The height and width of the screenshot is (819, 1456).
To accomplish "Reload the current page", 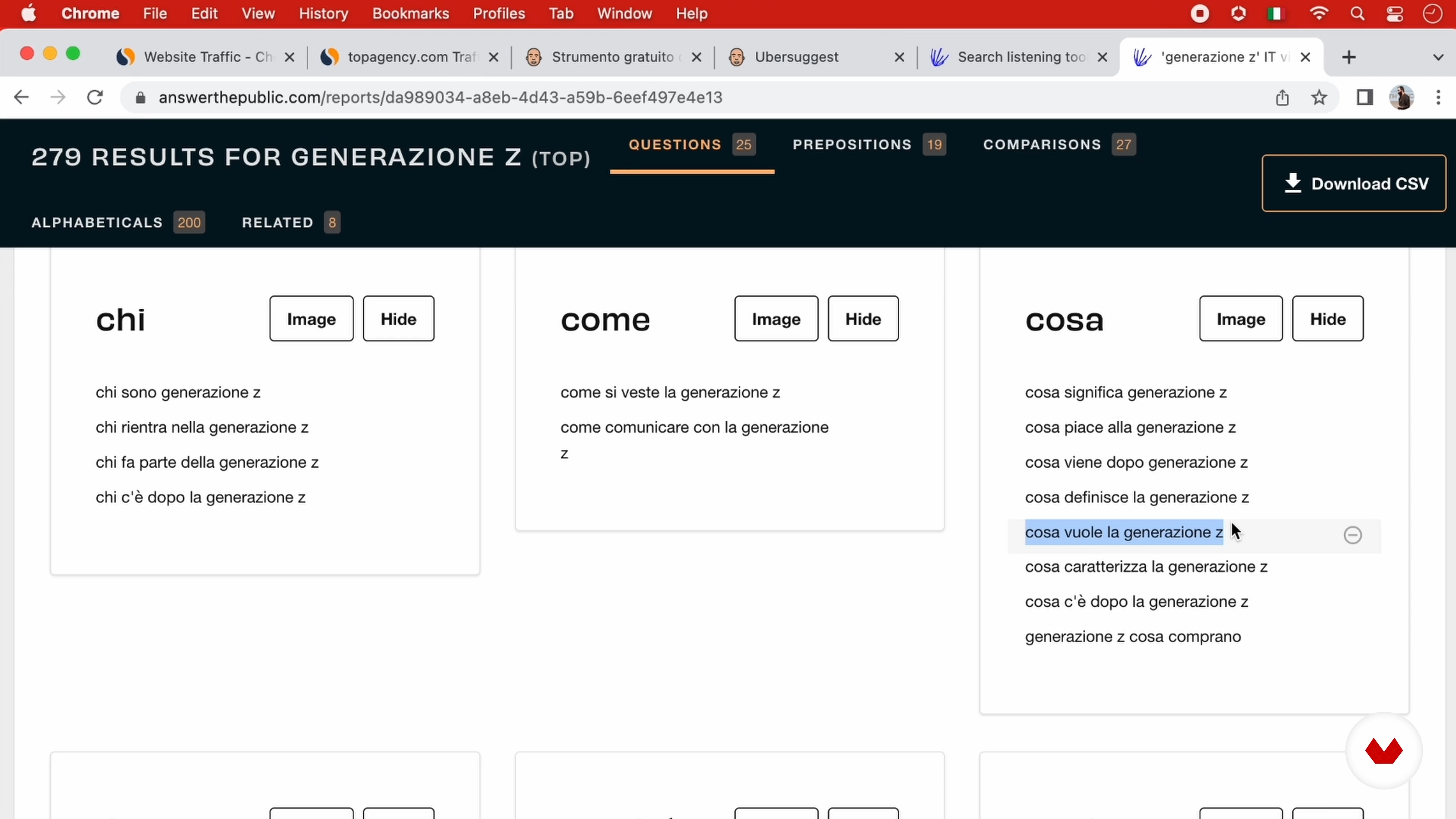I will click(x=95, y=97).
